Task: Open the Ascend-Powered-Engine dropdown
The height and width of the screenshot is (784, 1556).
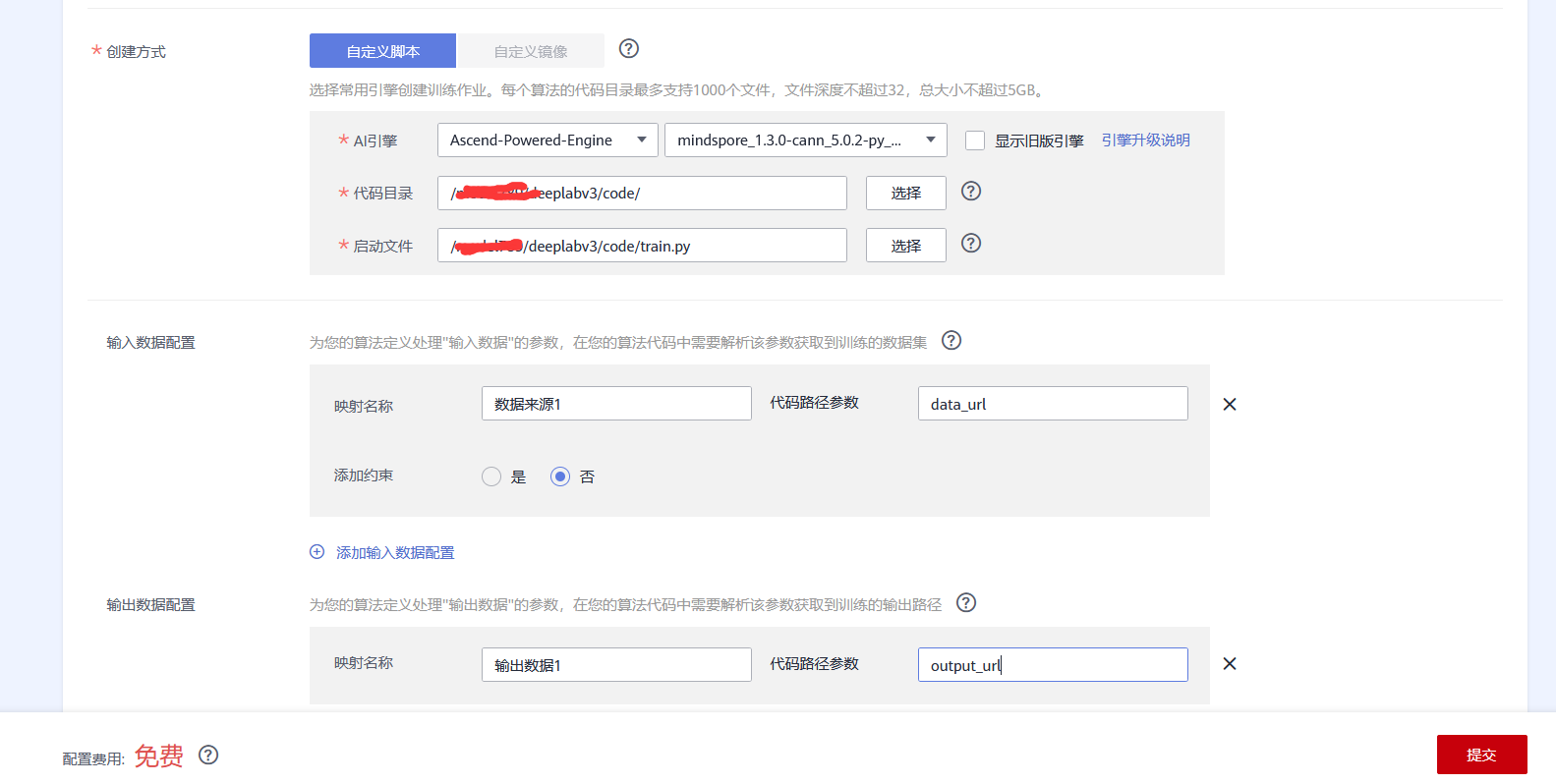Action: pyautogui.click(x=547, y=140)
